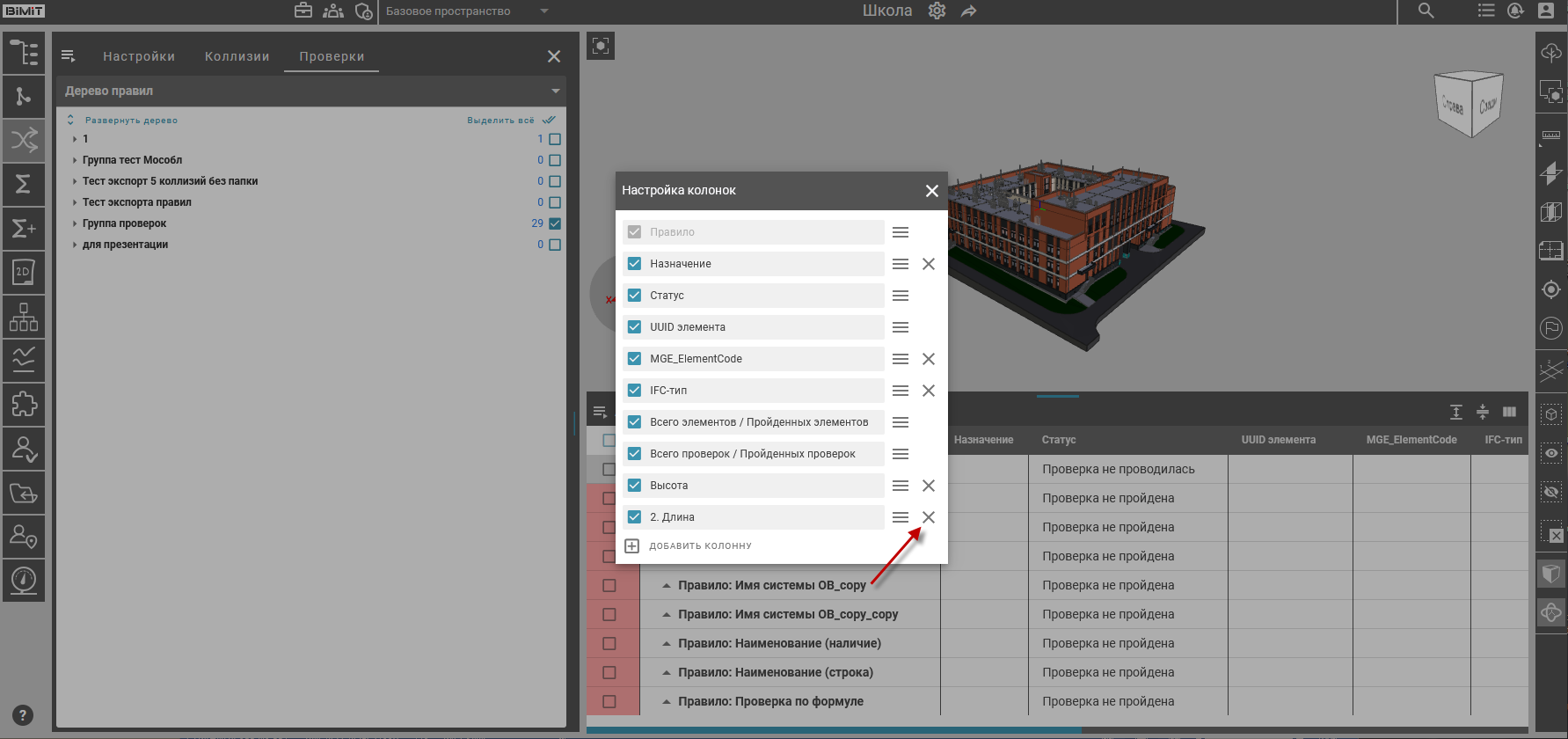Click the puzzle piece plugins icon

pyautogui.click(x=24, y=405)
